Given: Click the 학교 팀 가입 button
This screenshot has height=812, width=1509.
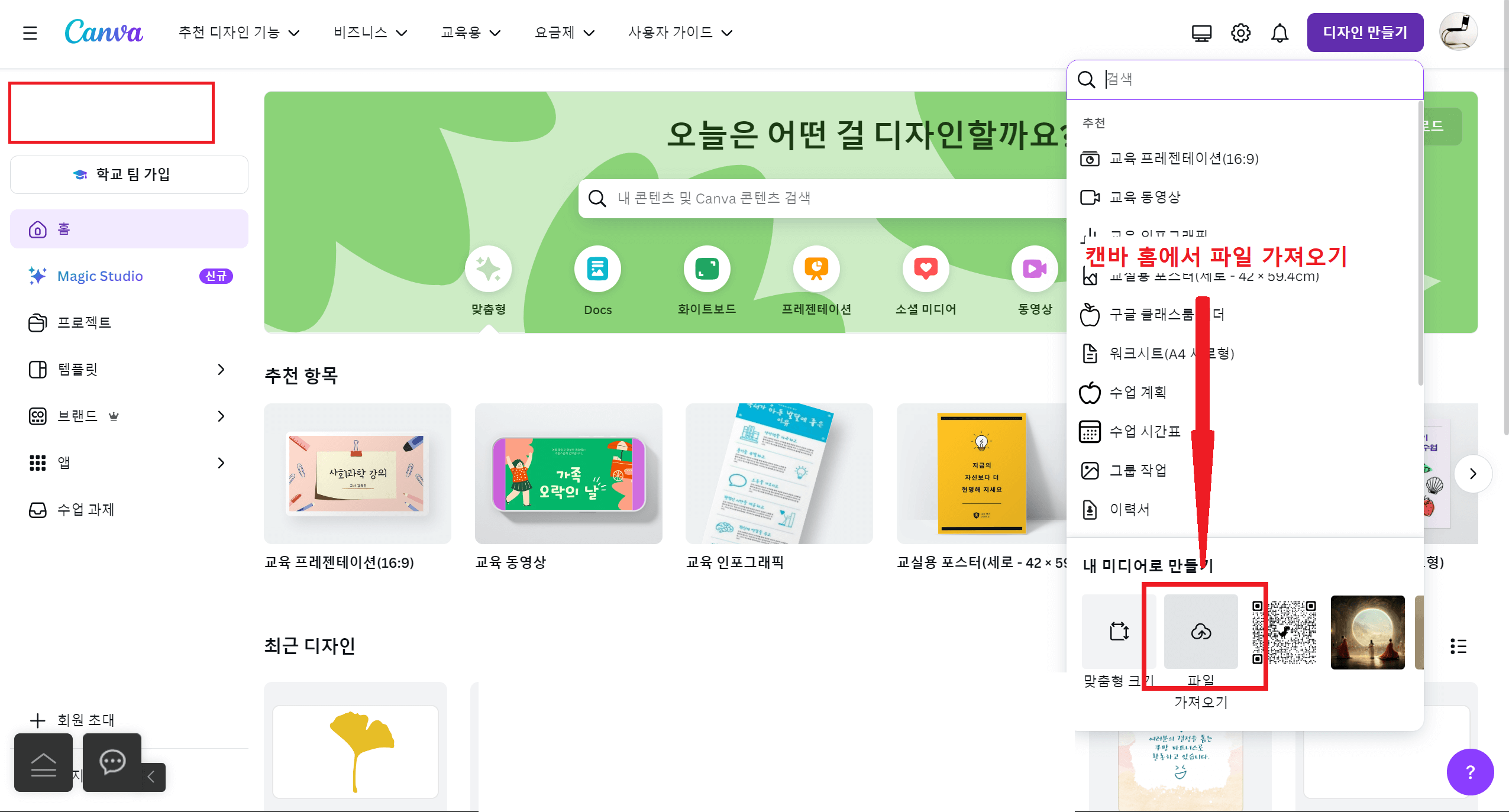Looking at the screenshot, I should (129, 174).
